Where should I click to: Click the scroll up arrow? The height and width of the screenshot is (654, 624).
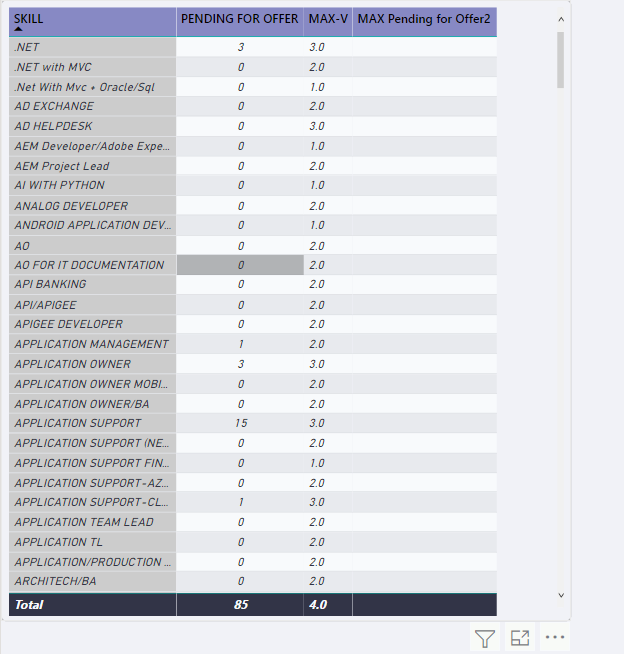(x=561, y=19)
